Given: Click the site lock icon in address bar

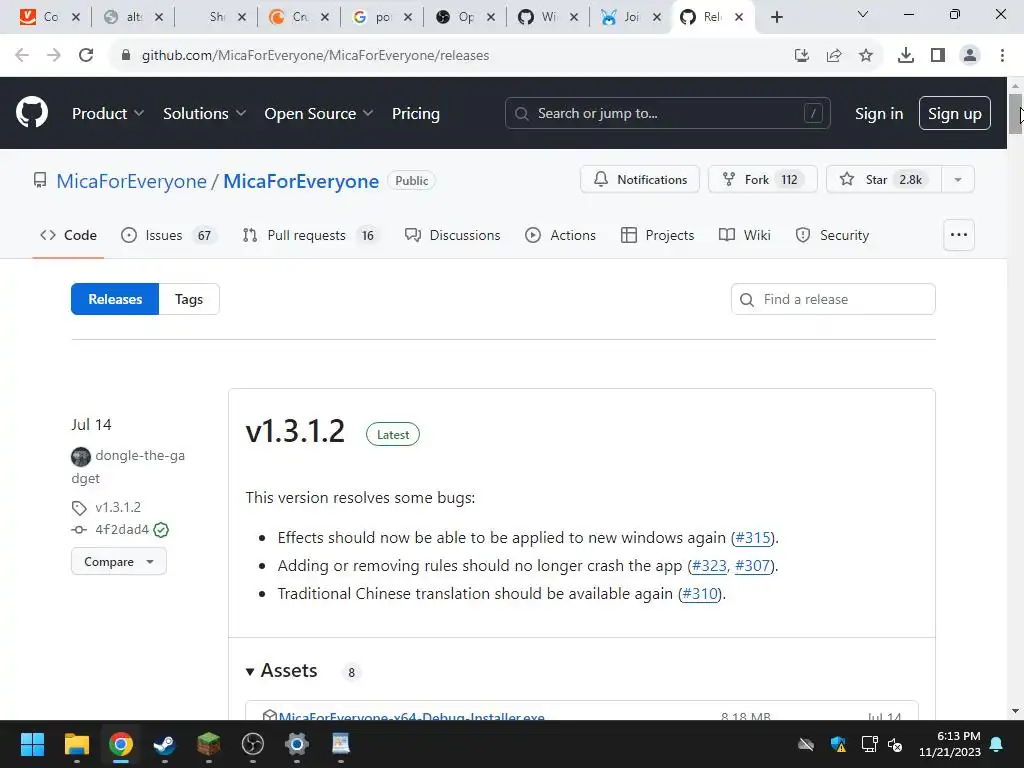Looking at the screenshot, I should [x=126, y=56].
